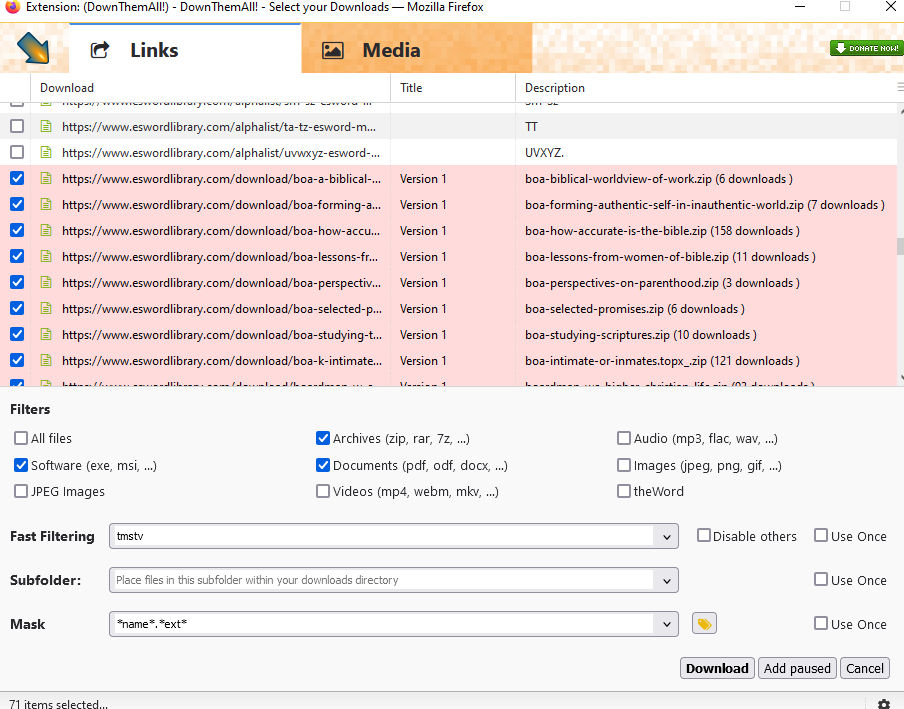This screenshot has height=709, width=904.
Task: Click file icon for boa-studying-t link
Action: 46,334
